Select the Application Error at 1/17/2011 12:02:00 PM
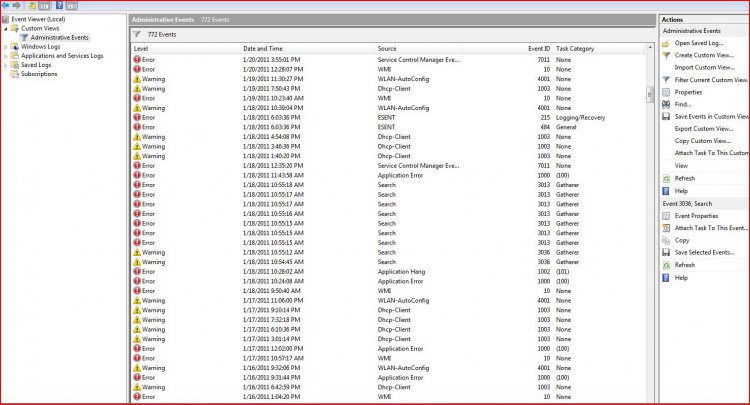This screenshot has height=405, width=750. [x=388, y=349]
